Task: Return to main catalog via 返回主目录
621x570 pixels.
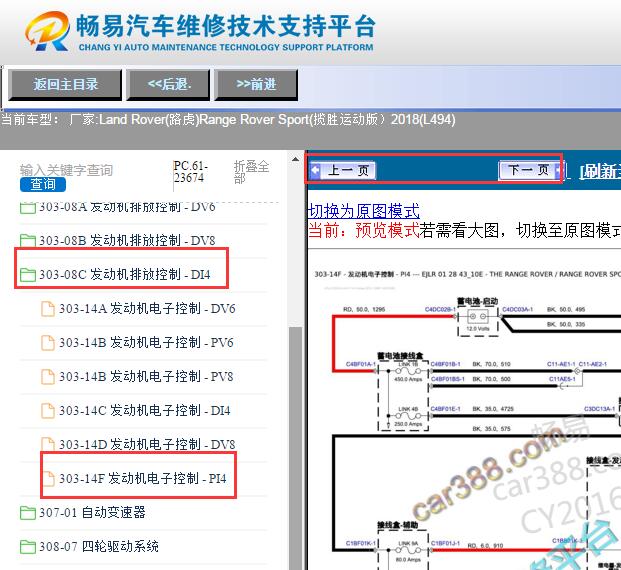Action: (65, 84)
